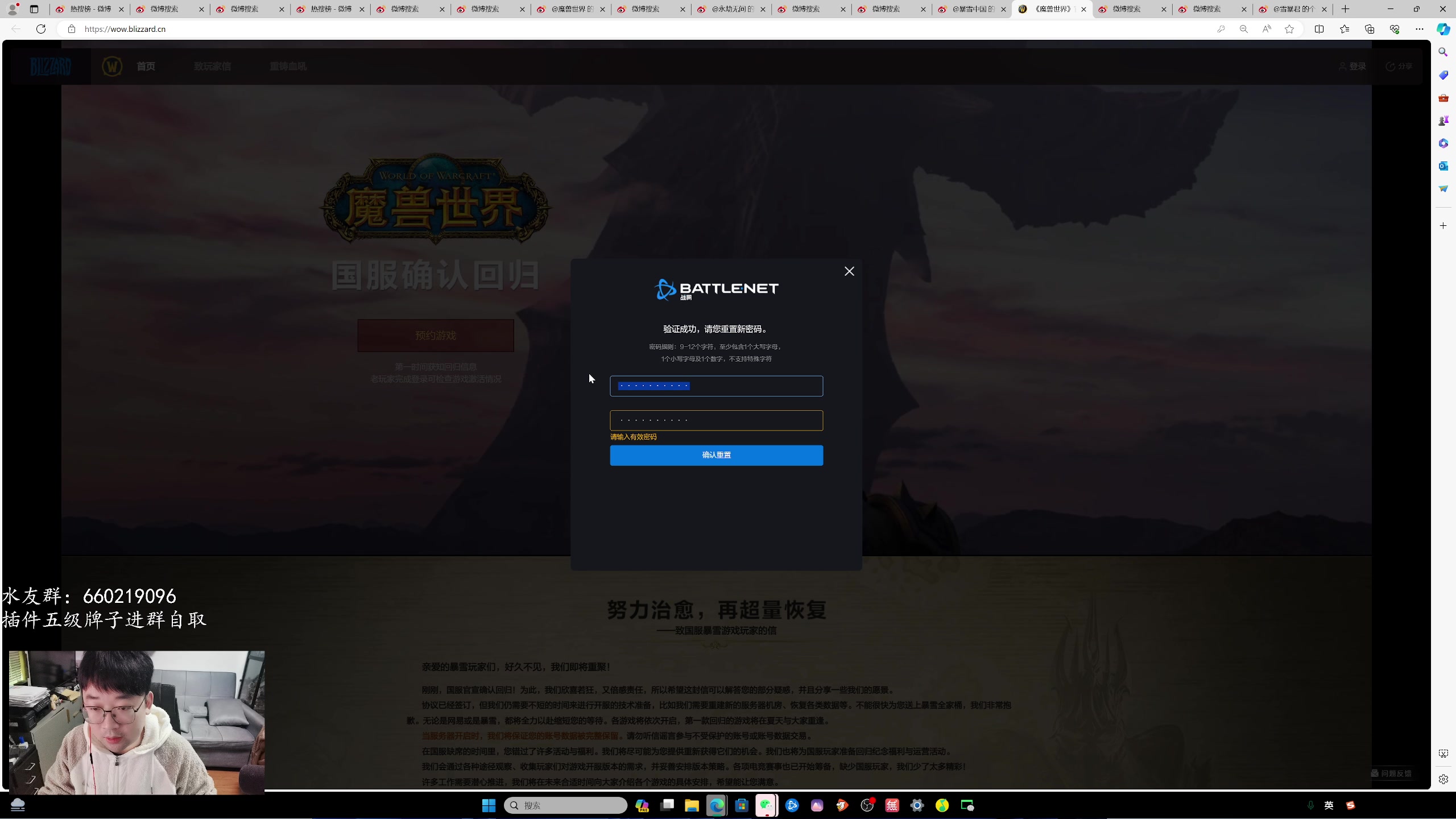1456x819 pixels.
Task: Open the password manager key icon
Action: tap(1221, 29)
